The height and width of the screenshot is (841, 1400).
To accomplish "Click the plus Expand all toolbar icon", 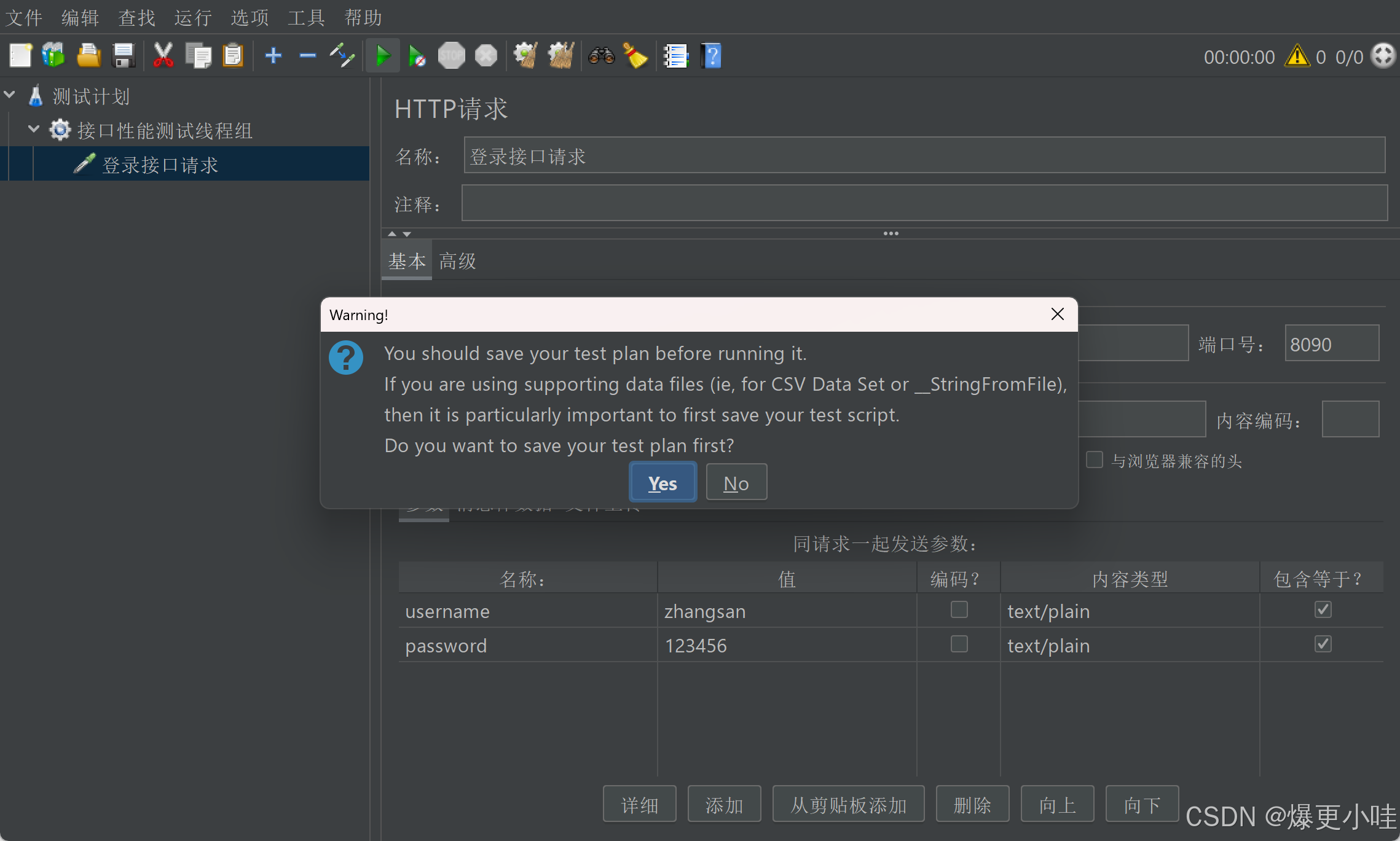I will coord(273,56).
